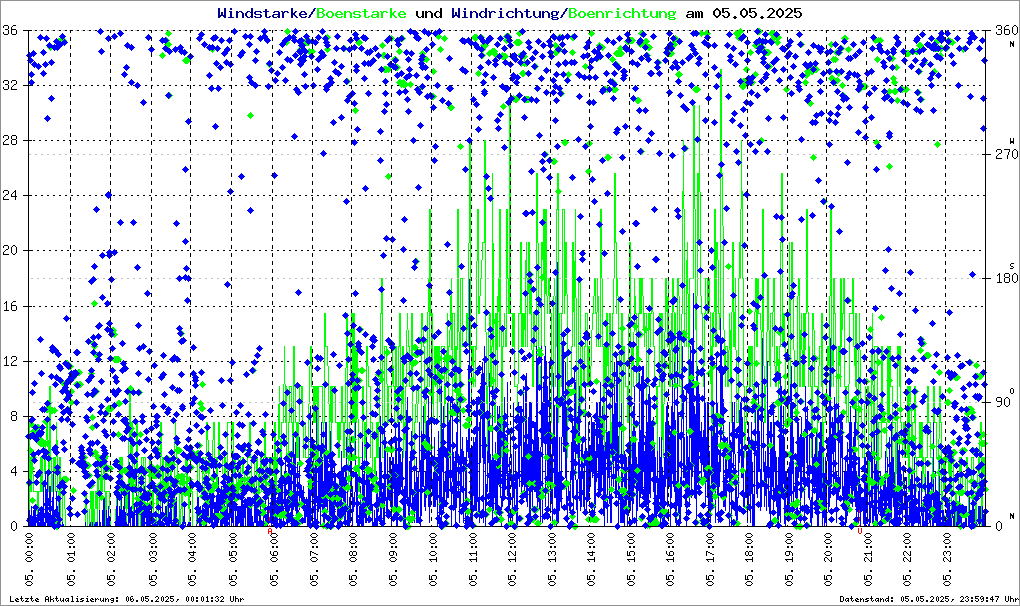Click the 'S' compass label above 180
Image resolution: width=1020 pixels, height=606 pixels.
coord(1012,266)
